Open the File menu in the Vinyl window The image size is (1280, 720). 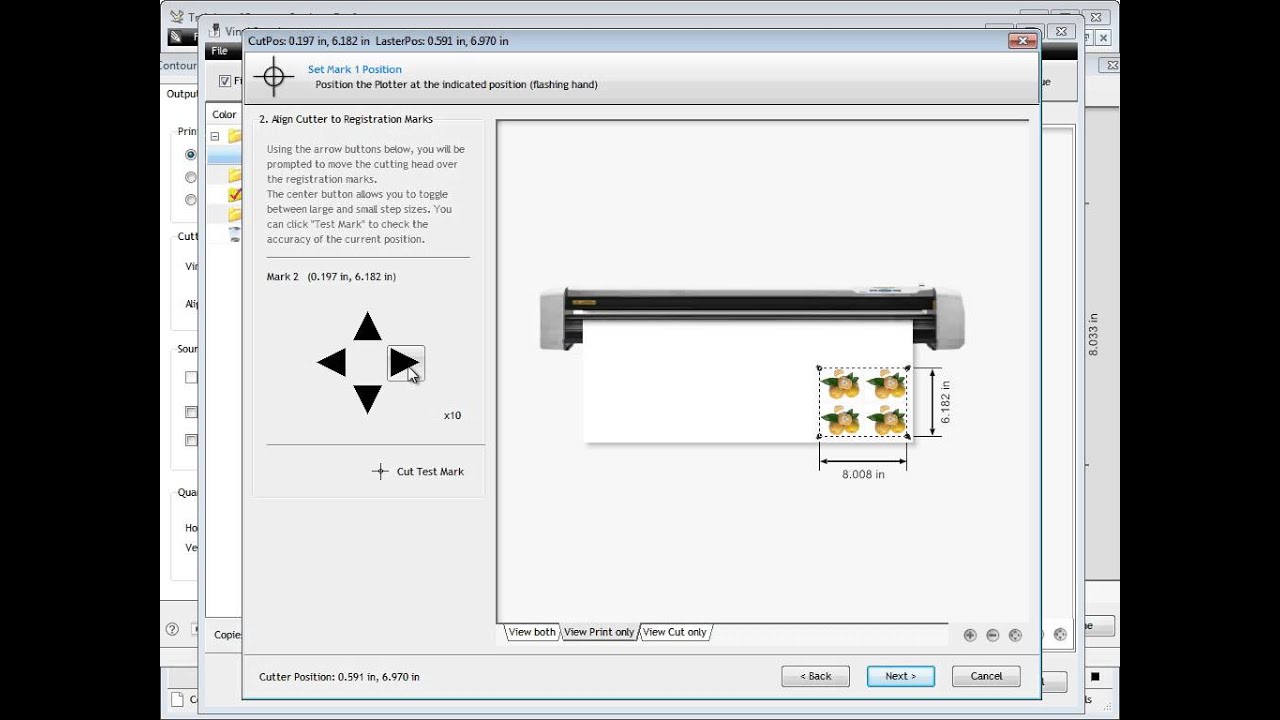click(x=218, y=51)
